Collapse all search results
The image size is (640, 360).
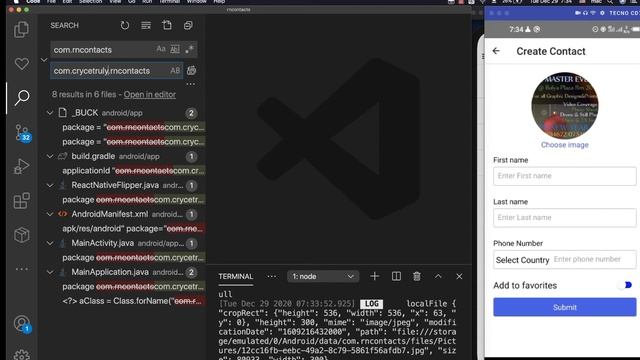(x=188, y=25)
